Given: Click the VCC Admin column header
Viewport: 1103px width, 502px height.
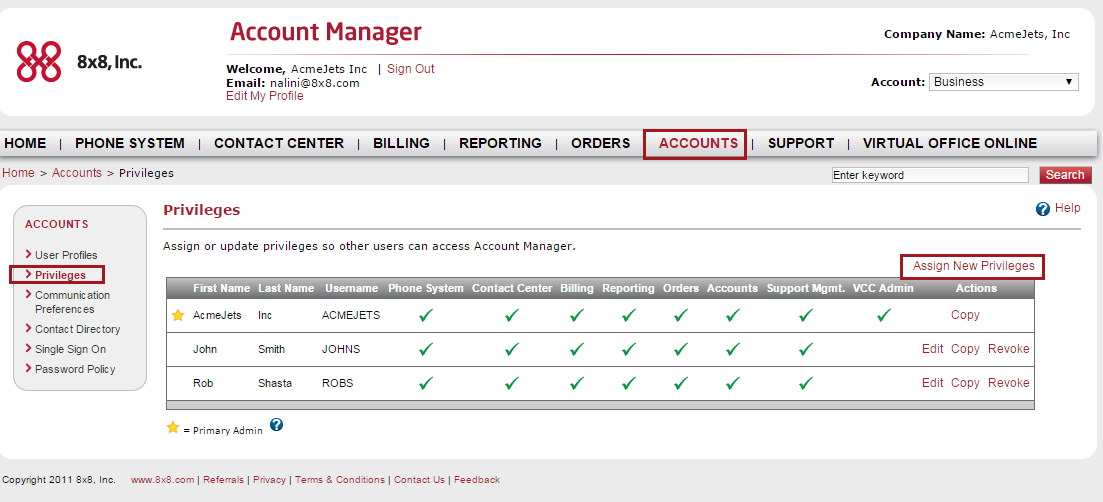Looking at the screenshot, I should (884, 288).
